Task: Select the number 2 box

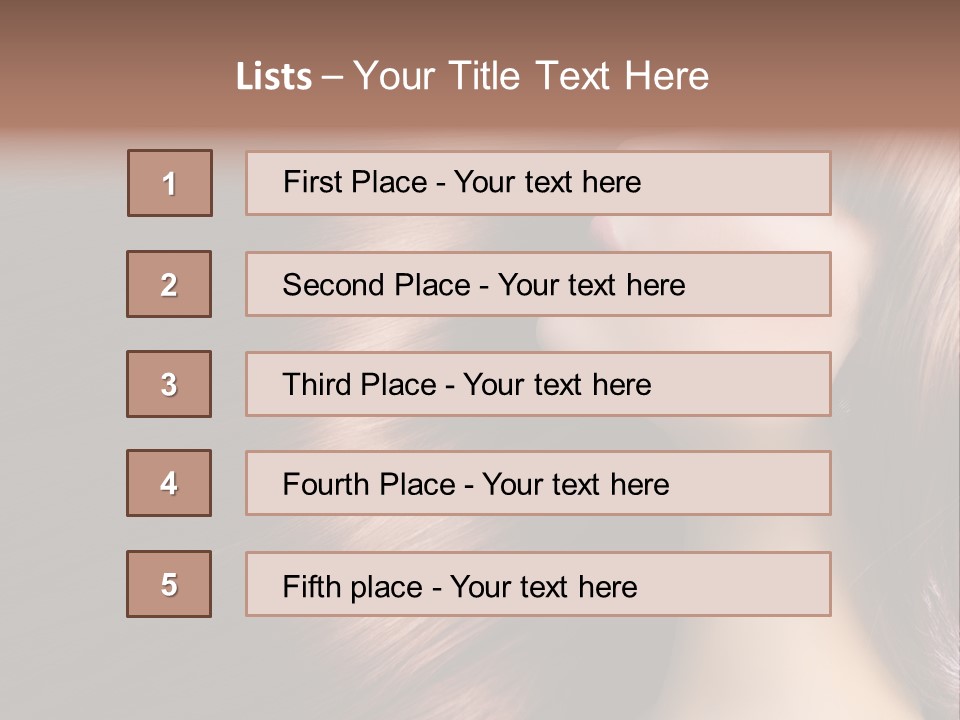Action: (169, 284)
